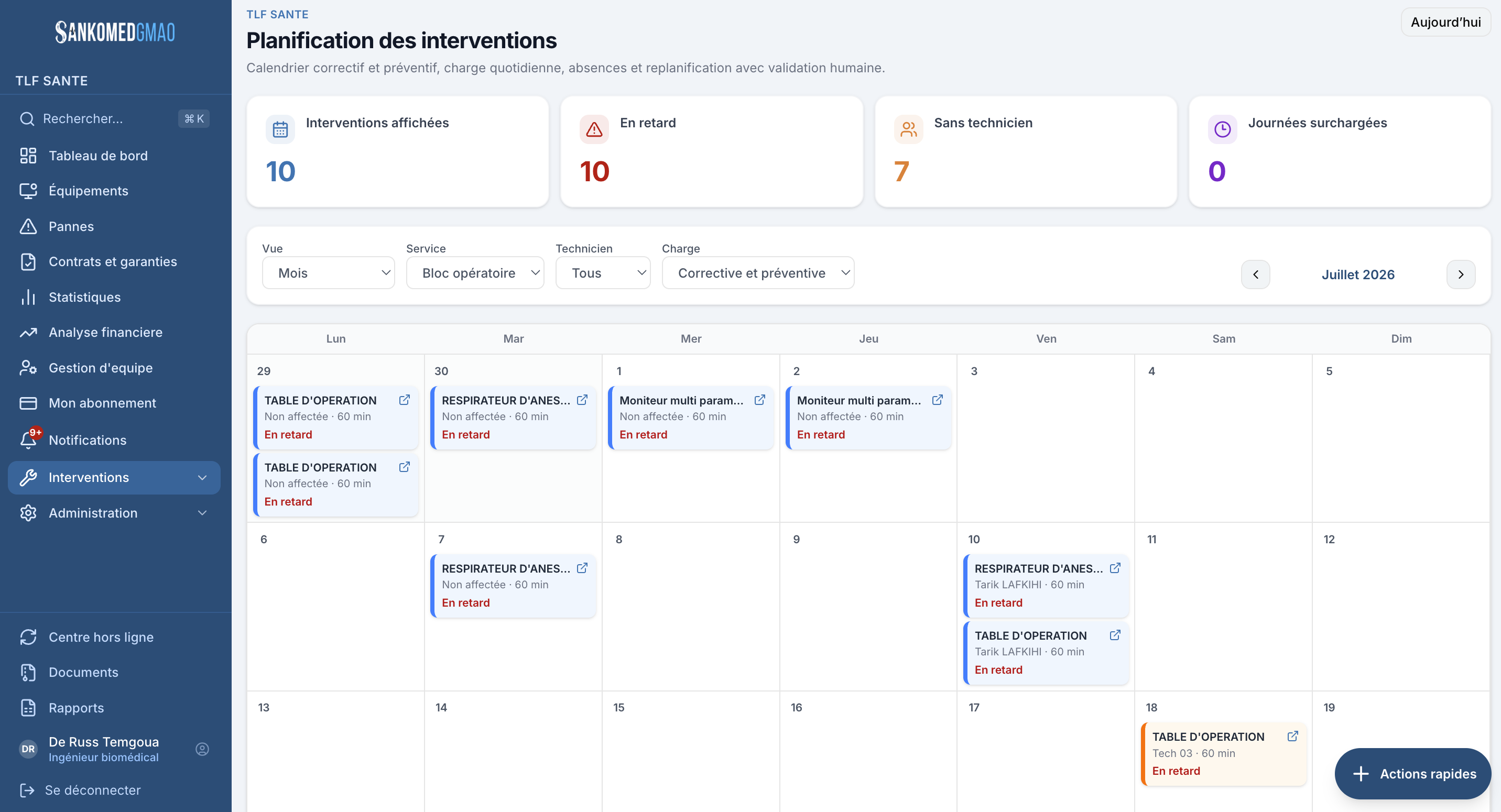Click the Contrats et garanties document icon

[x=28, y=261]
